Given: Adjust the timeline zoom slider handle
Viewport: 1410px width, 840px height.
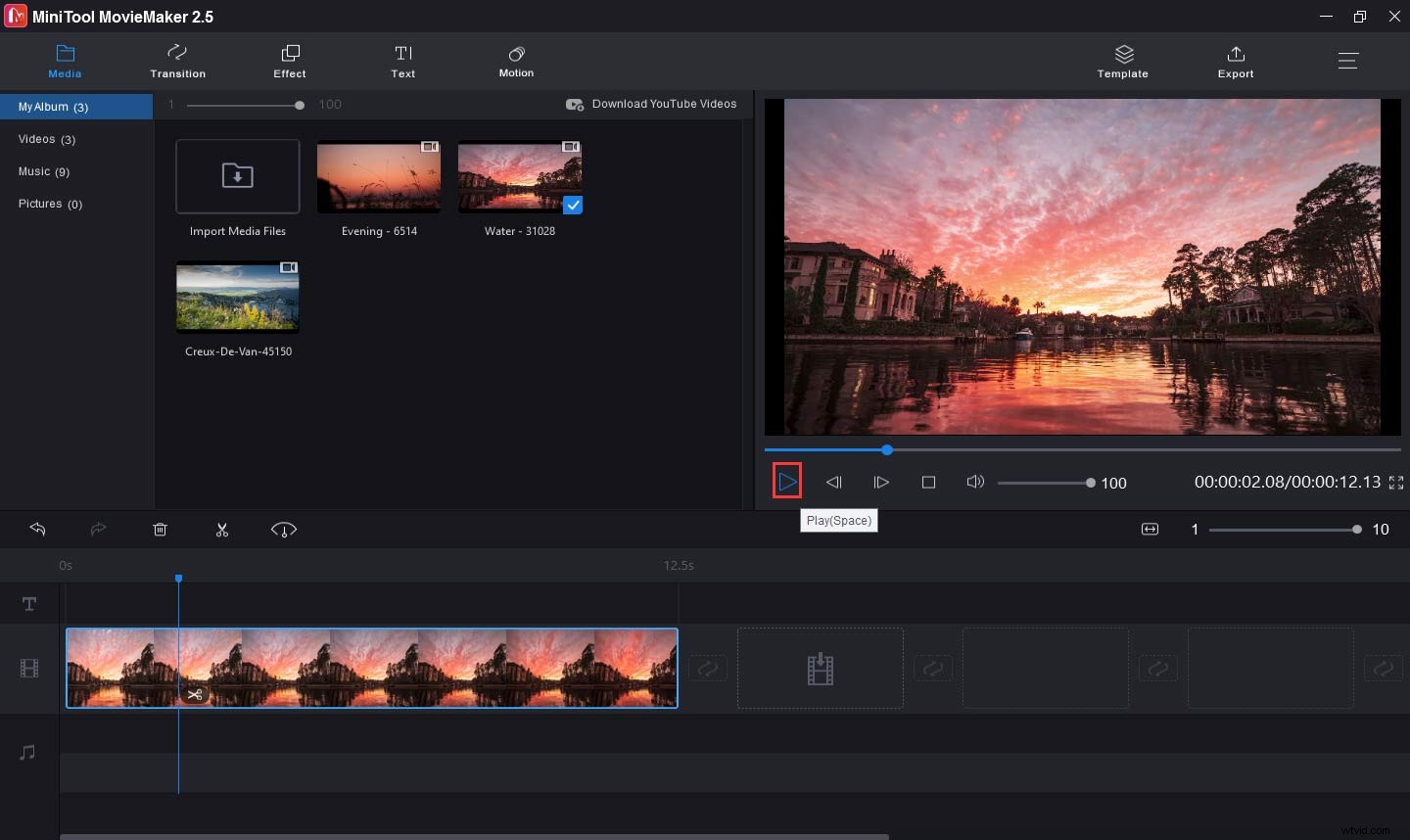Looking at the screenshot, I should point(1356,530).
